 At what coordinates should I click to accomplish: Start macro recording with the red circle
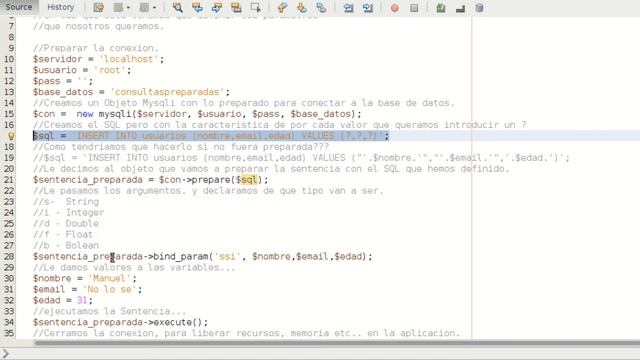pos(394,8)
